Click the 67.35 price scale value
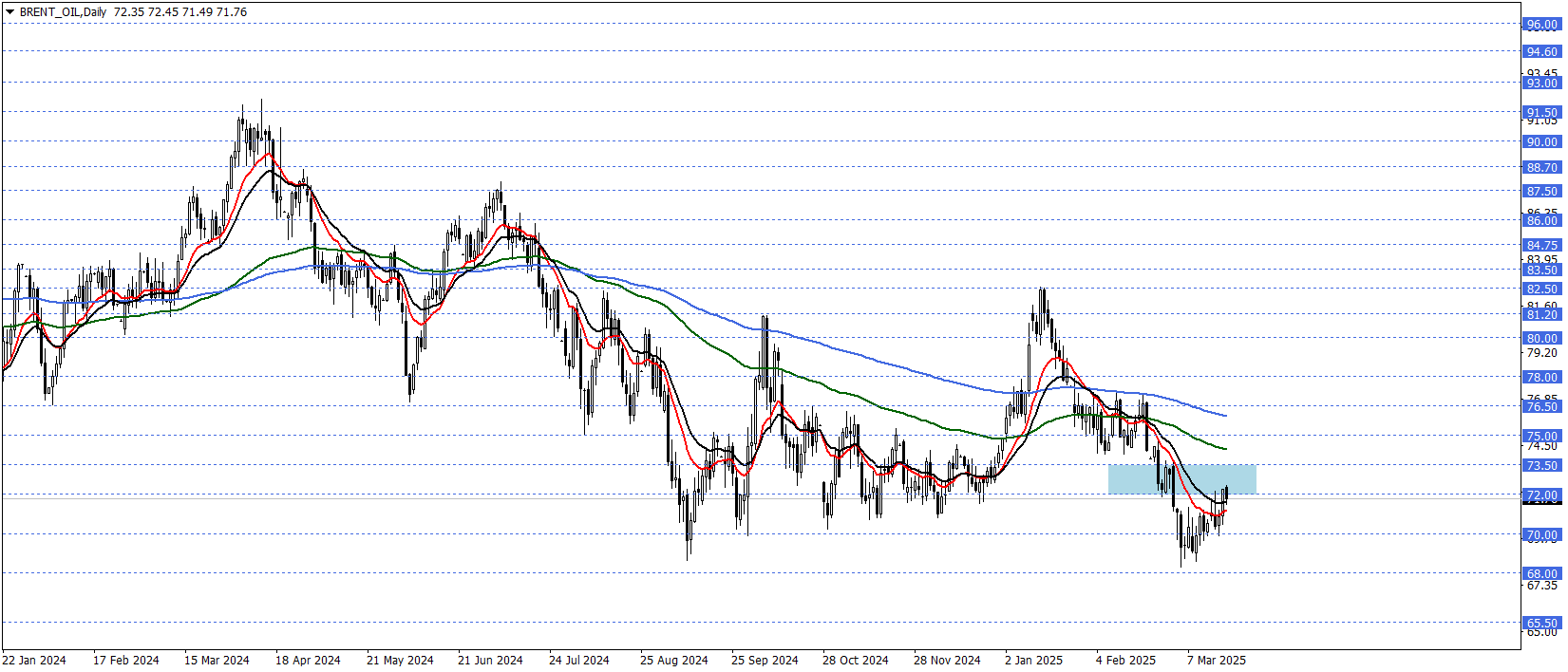 [1541, 586]
